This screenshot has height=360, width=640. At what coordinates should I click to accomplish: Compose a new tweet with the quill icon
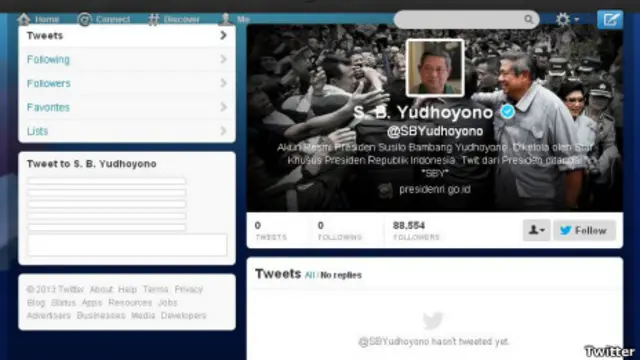(x=610, y=20)
